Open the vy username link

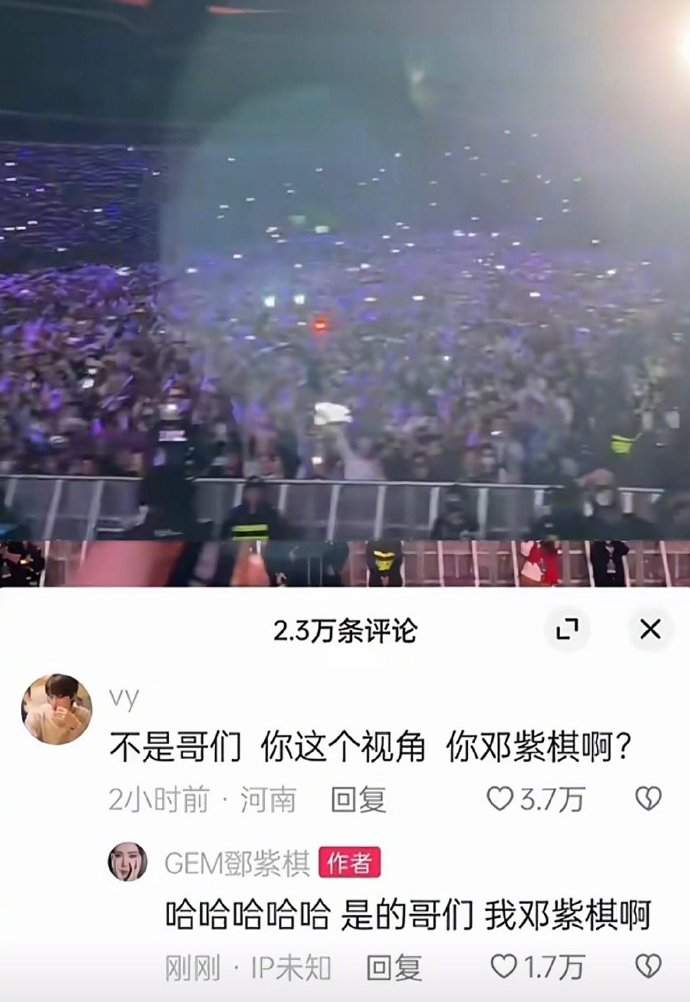coord(124,698)
